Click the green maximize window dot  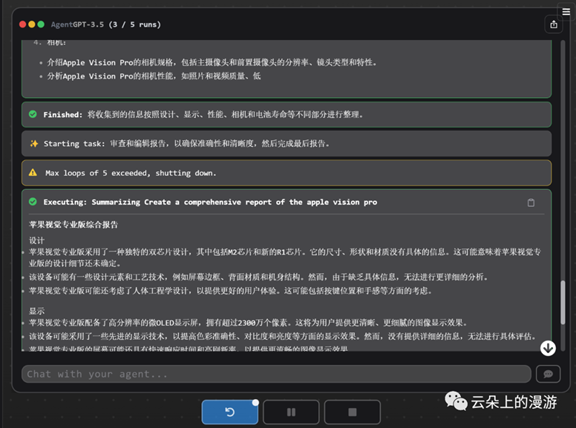pos(41,24)
